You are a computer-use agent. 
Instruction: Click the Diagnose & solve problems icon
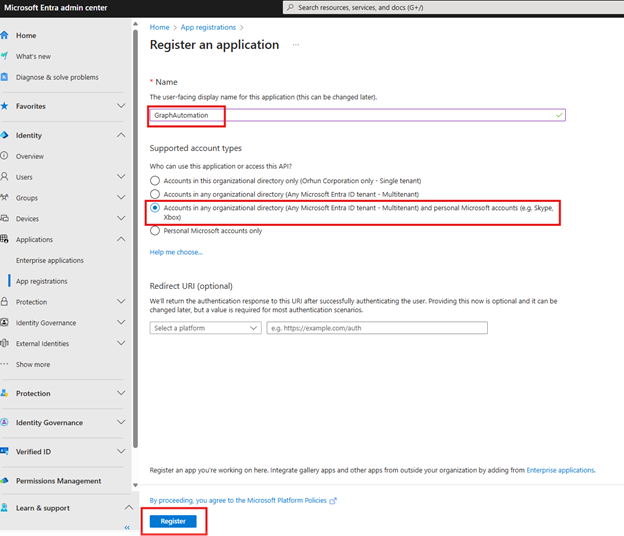click(x=5, y=77)
